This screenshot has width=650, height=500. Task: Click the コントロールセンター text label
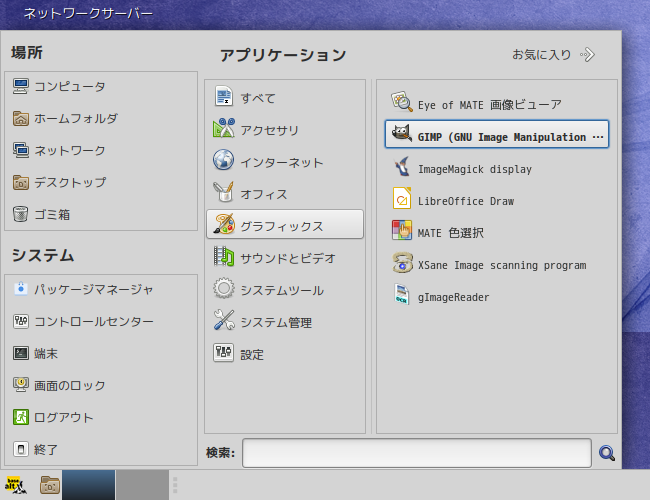(x=94, y=321)
